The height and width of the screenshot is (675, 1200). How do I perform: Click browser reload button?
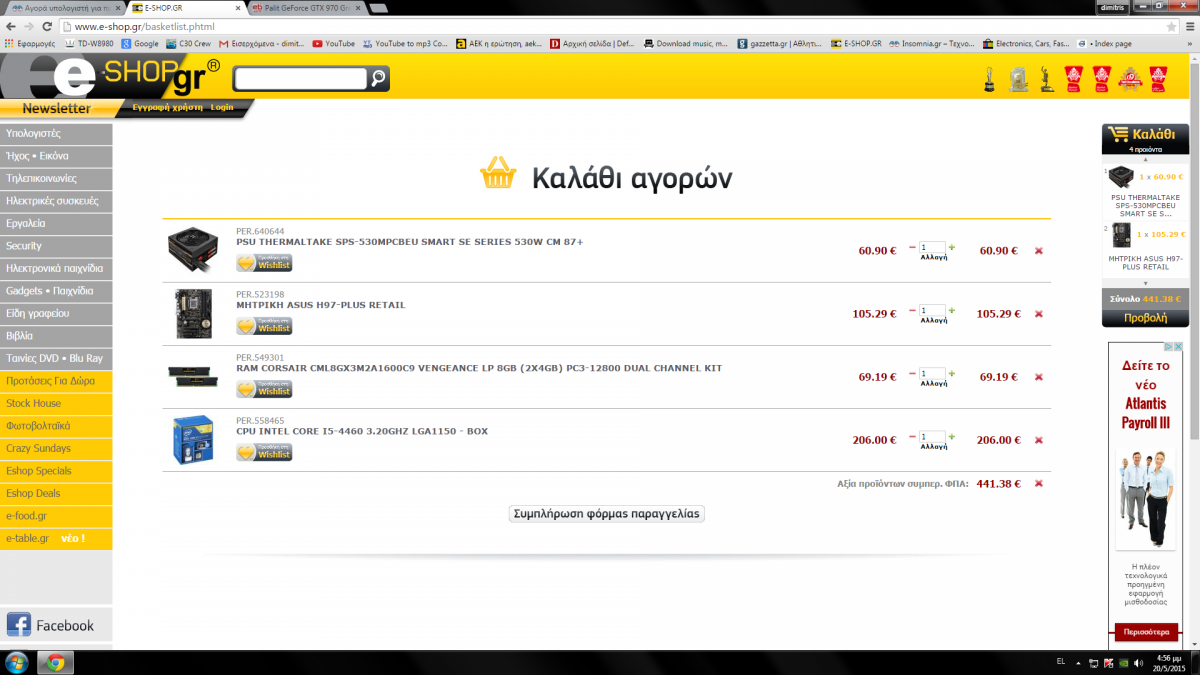(x=46, y=26)
